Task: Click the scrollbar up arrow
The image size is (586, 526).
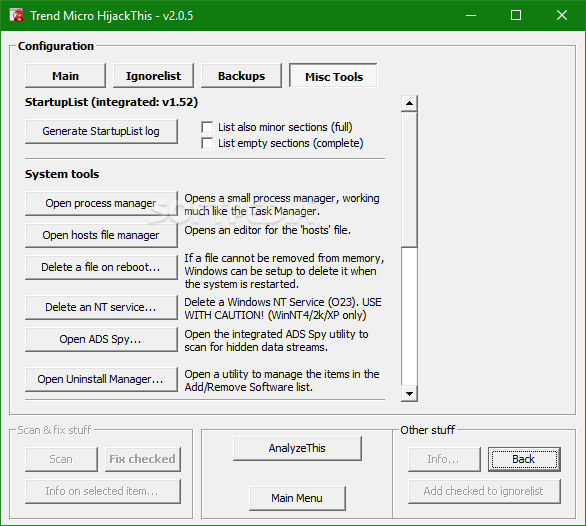Action: click(x=409, y=103)
